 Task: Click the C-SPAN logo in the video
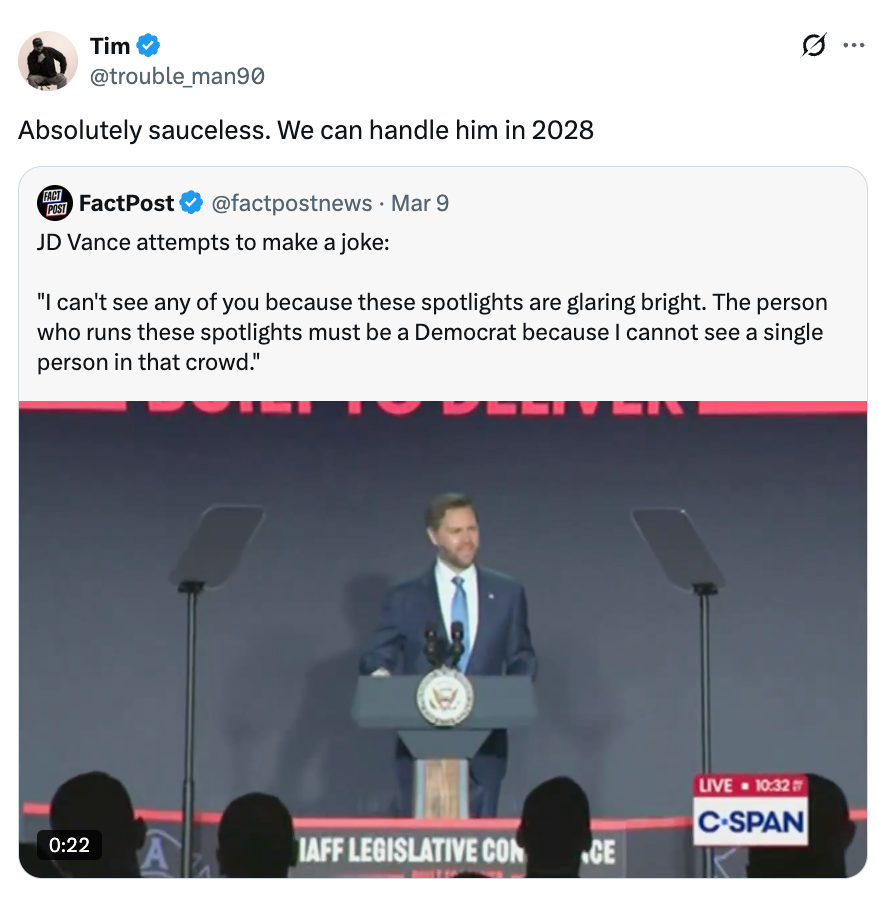coord(750,822)
